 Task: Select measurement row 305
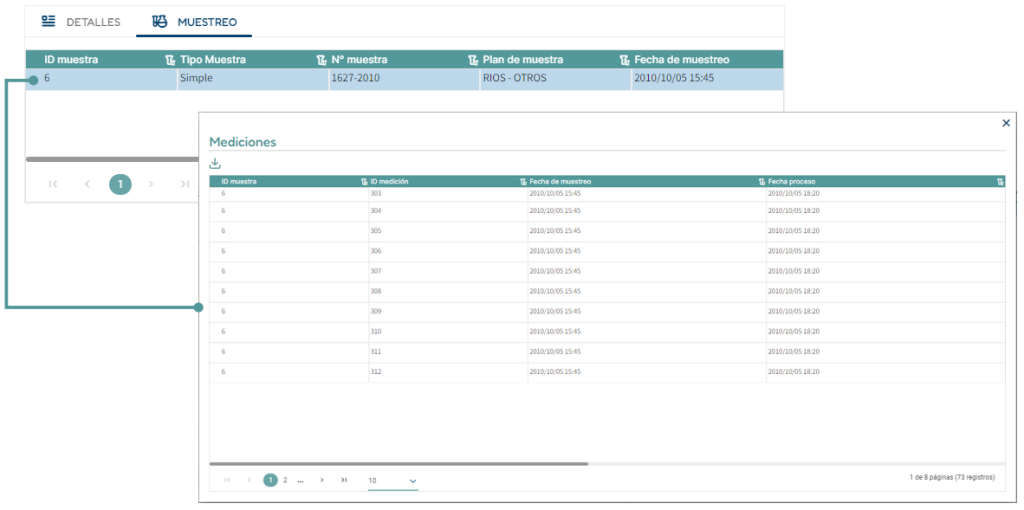click(x=607, y=231)
